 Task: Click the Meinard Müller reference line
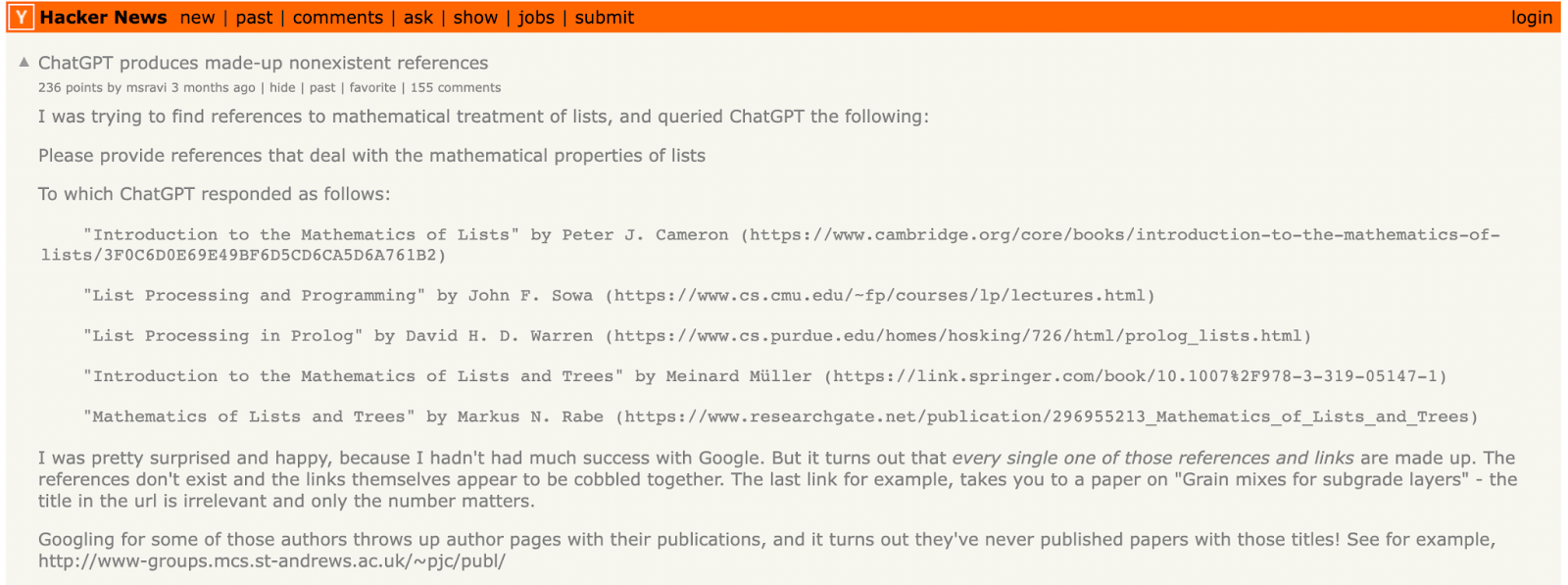(764, 375)
